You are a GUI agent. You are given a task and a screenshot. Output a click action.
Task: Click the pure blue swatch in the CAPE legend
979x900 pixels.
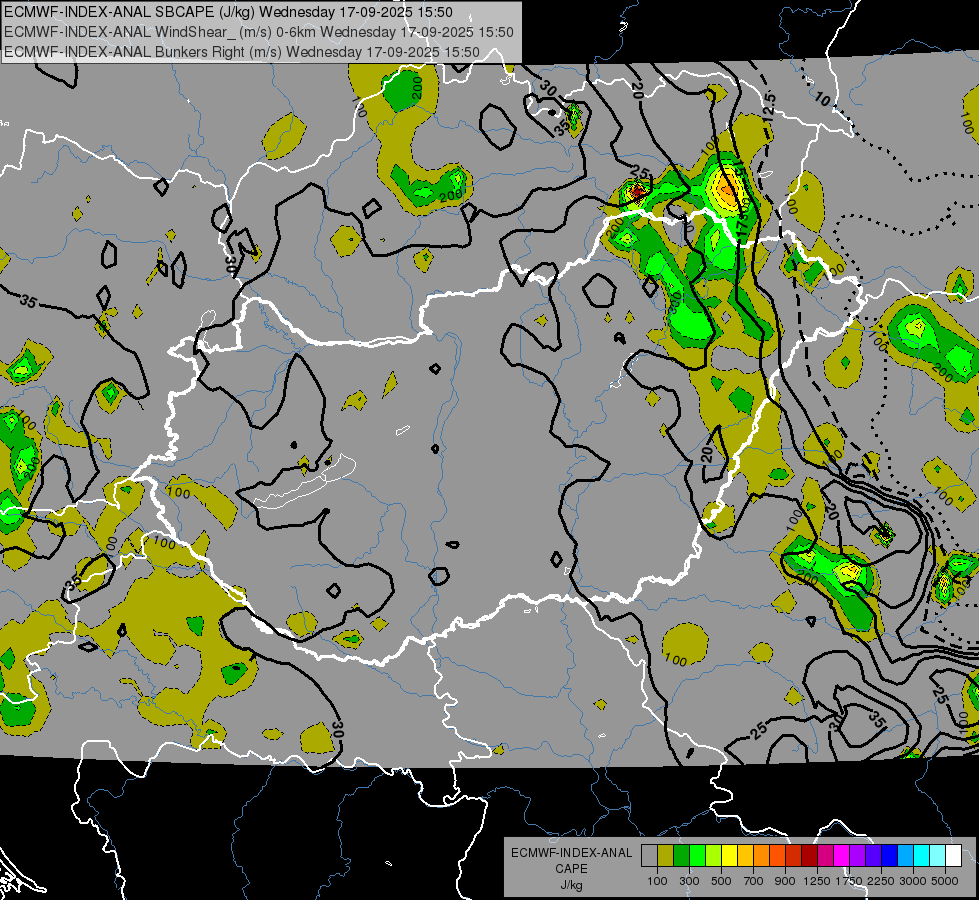pyautogui.click(x=890, y=855)
